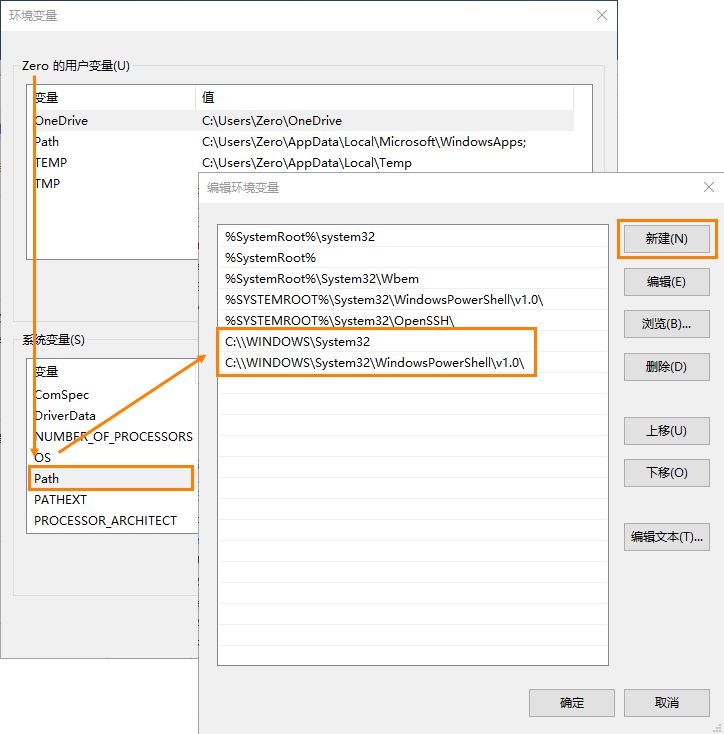Select NUMBER_OF_PROCESSORS in system variables
This screenshot has height=734, width=724.
tap(112, 437)
